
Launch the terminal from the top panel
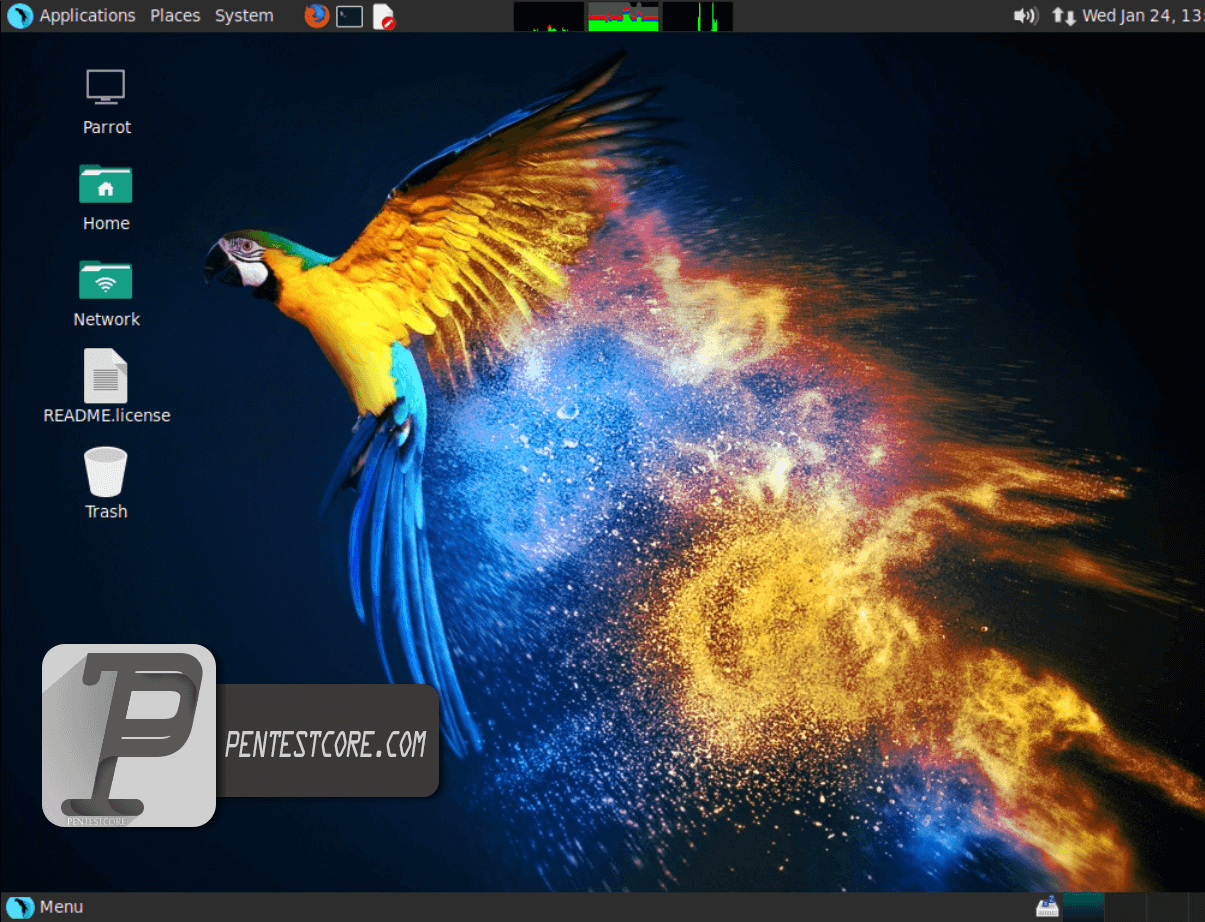click(x=350, y=16)
